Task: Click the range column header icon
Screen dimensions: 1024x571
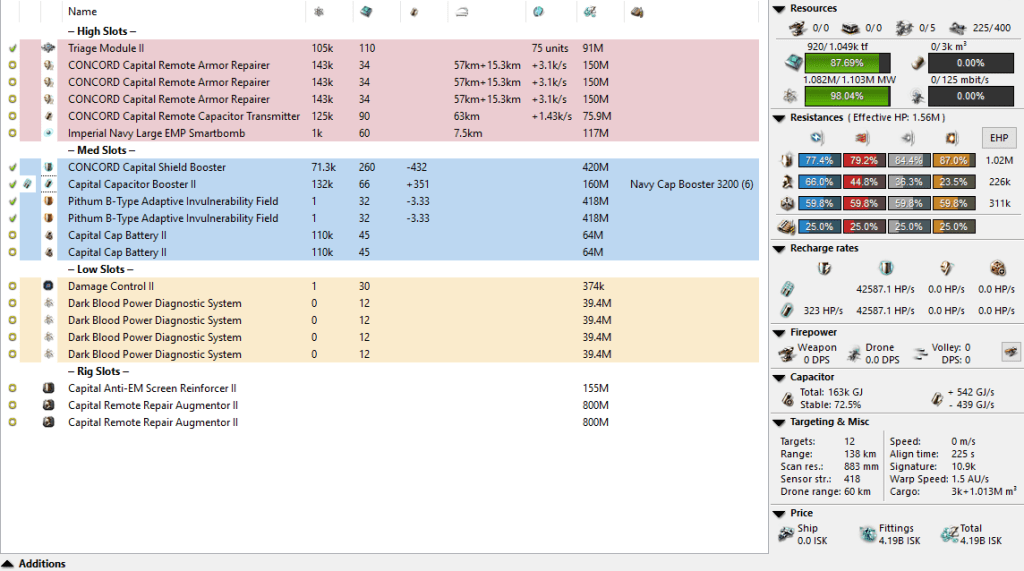Action: point(462,12)
